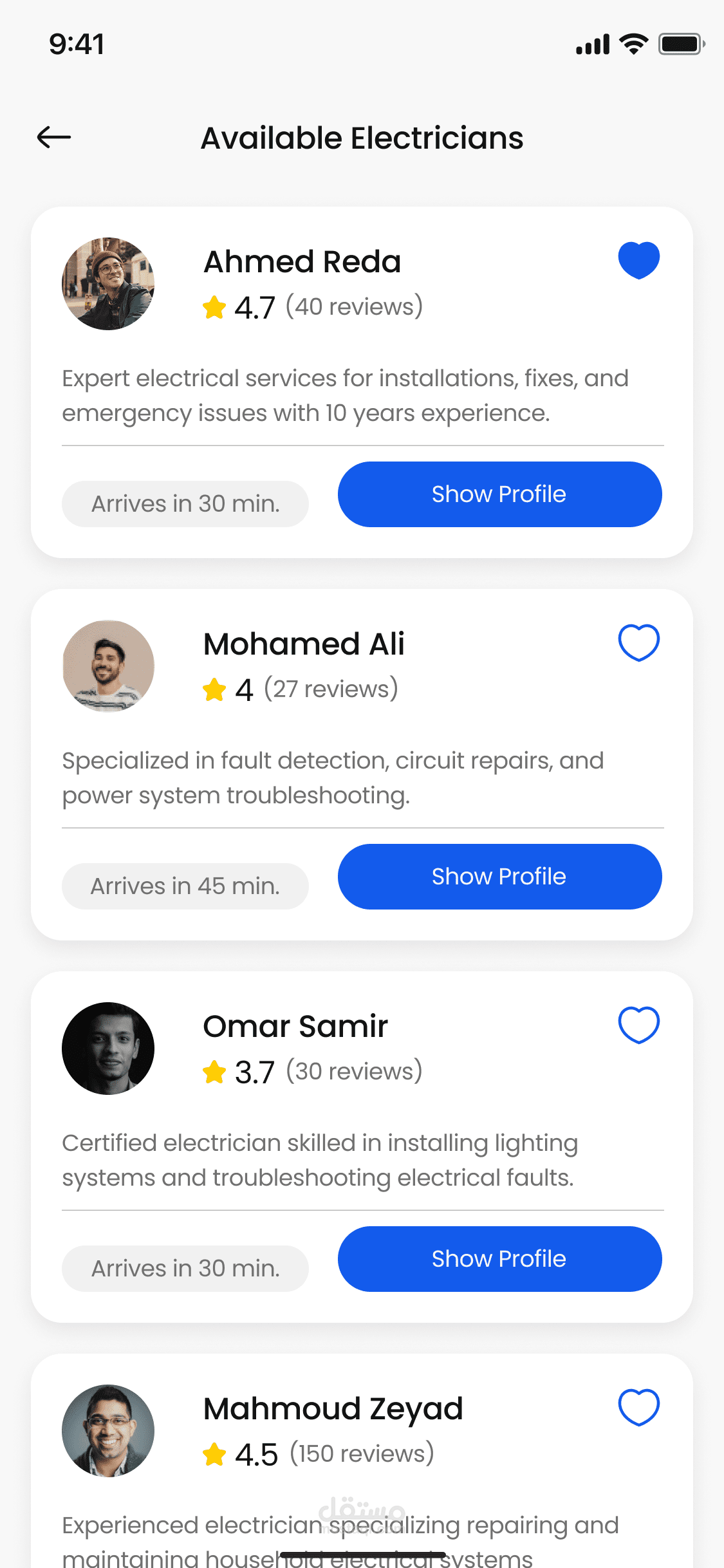Tap Mahmoud Zeyad's avatar photo
Image resolution: width=724 pixels, height=1568 pixels.
[108, 1431]
